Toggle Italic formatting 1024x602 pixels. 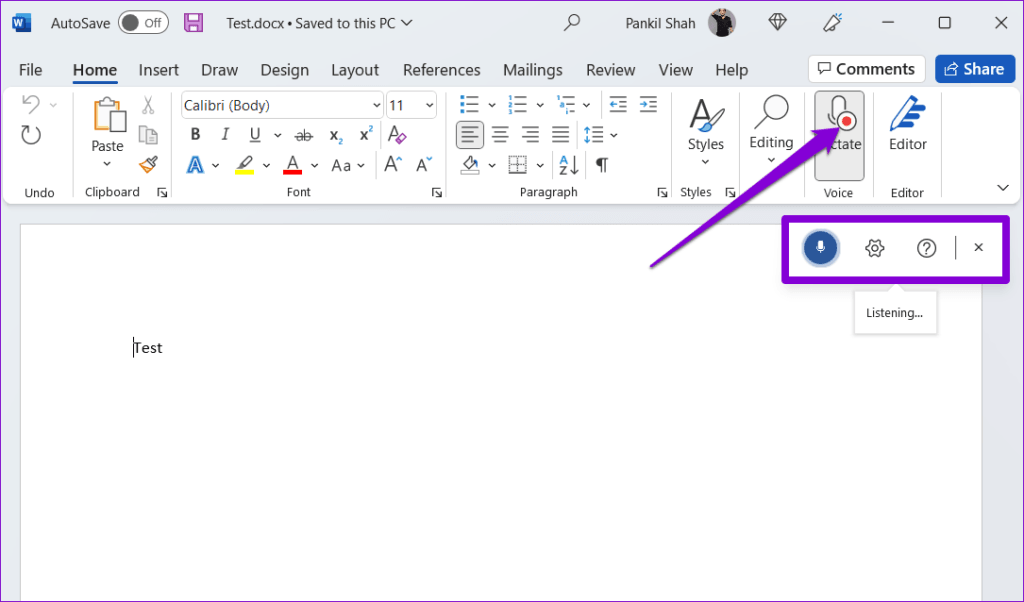tap(225, 135)
